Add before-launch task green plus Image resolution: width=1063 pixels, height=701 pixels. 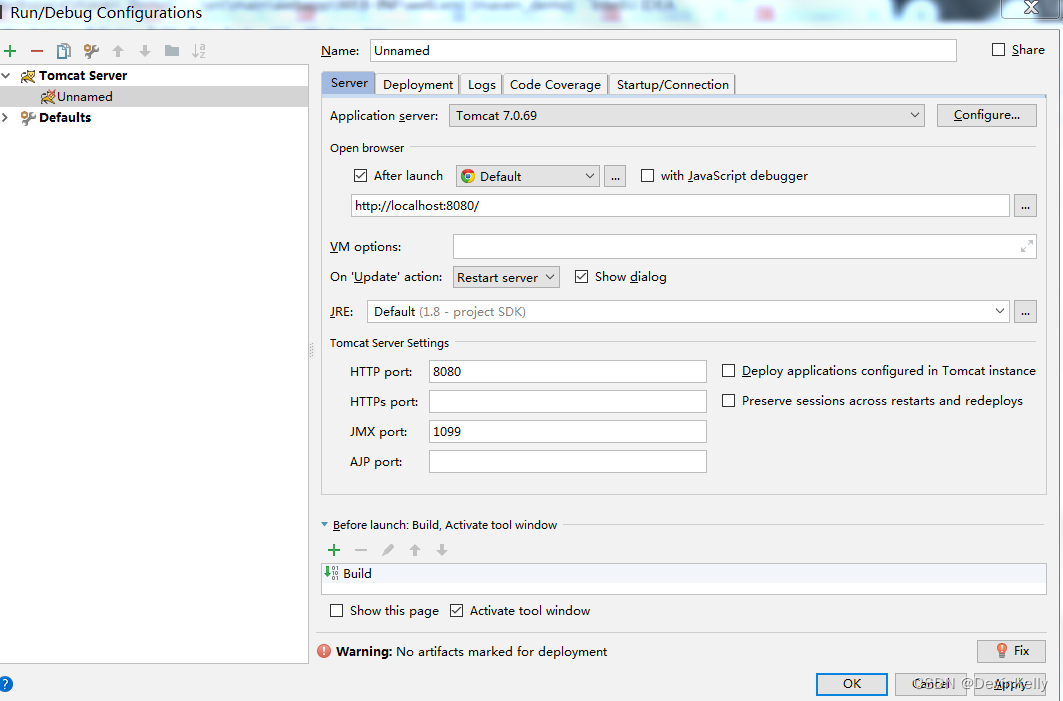334,550
